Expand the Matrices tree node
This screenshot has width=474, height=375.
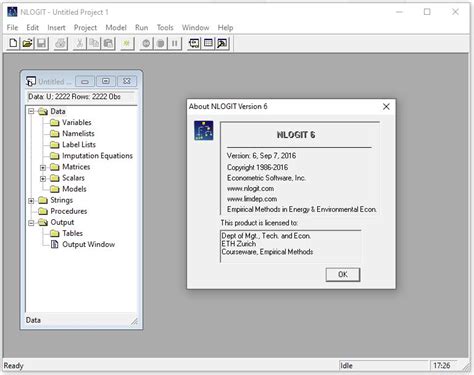[43, 167]
